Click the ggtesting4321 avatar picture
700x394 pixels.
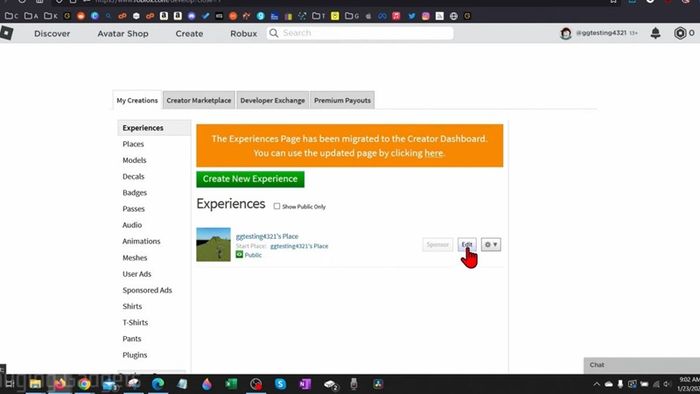tap(566, 33)
